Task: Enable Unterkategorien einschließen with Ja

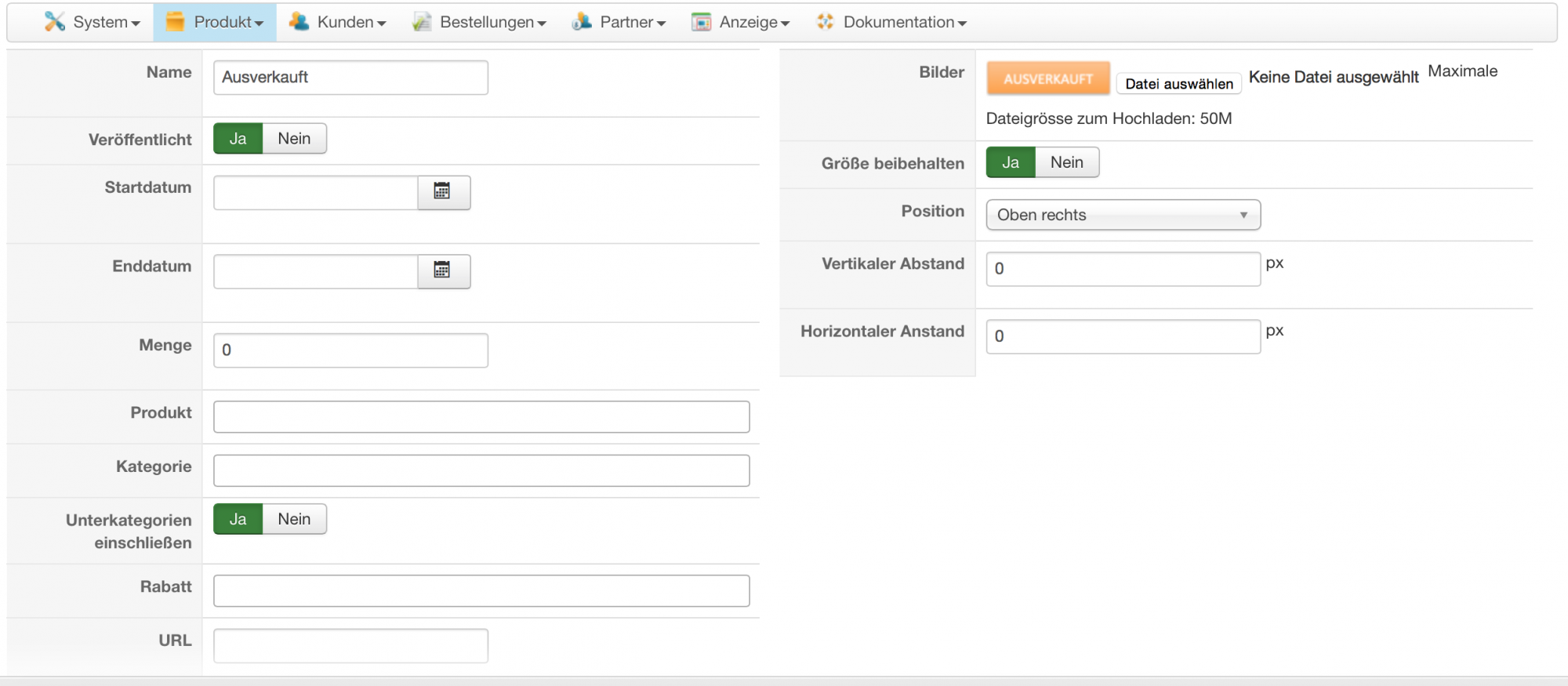Action: click(x=238, y=519)
